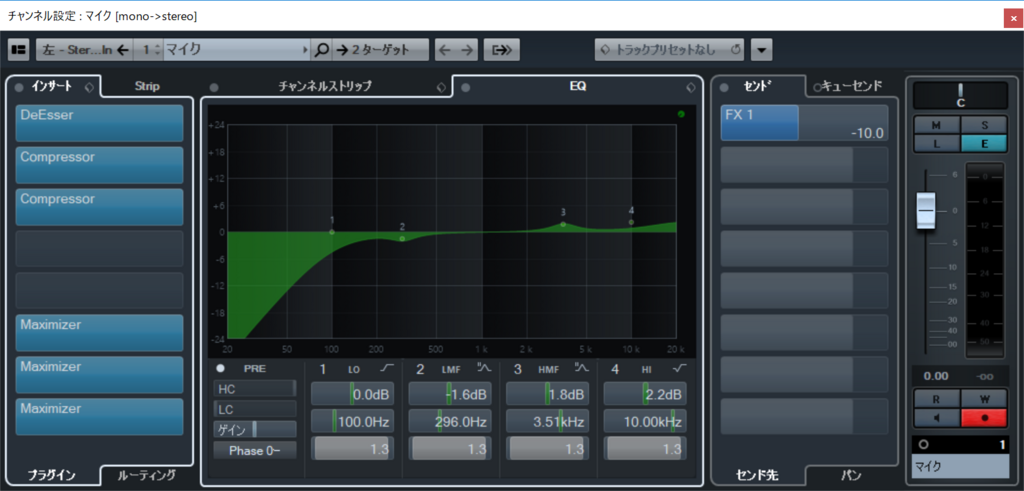Bypass all sends with センド tab dot
The width and height of the screenshot is (1024, 491).
[x=724, y=87]
